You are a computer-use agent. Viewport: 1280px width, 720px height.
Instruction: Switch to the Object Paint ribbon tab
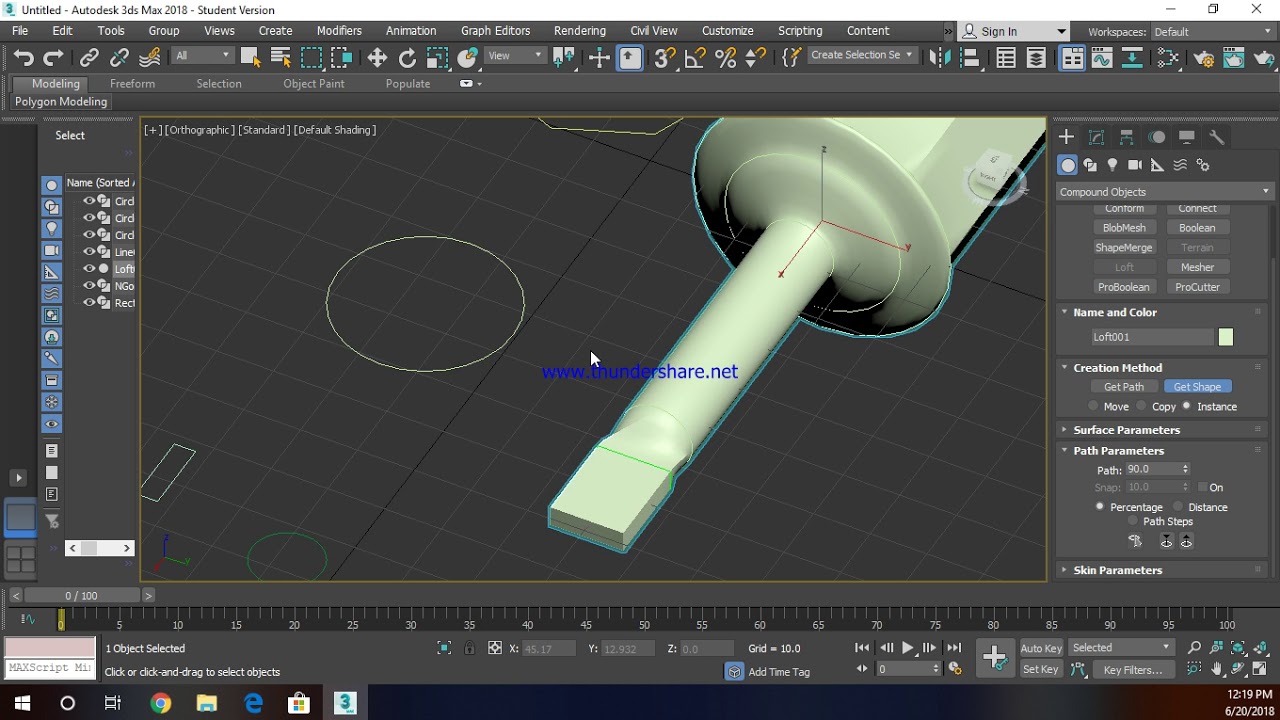click(x=313, y=84)
